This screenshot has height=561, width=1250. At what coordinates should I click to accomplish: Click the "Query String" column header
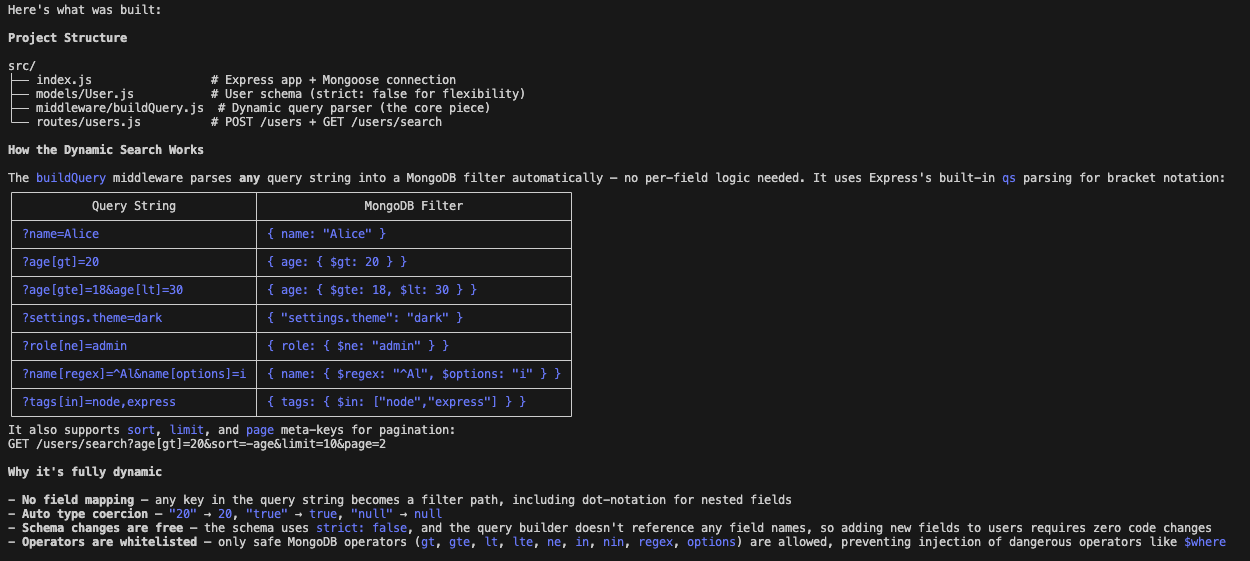click(x=133, y=206)
